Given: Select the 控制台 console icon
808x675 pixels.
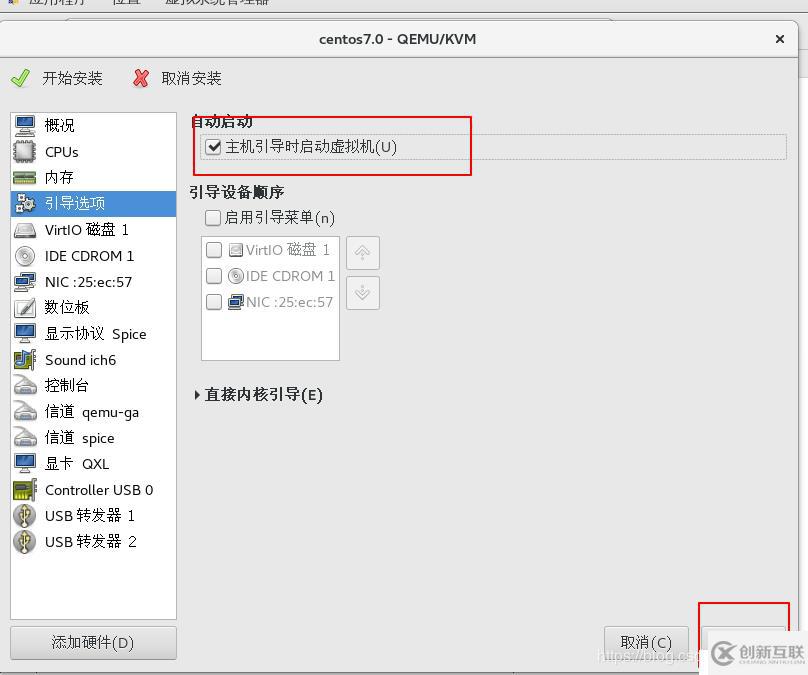Looking at the screenshot, I should (25, 385).
